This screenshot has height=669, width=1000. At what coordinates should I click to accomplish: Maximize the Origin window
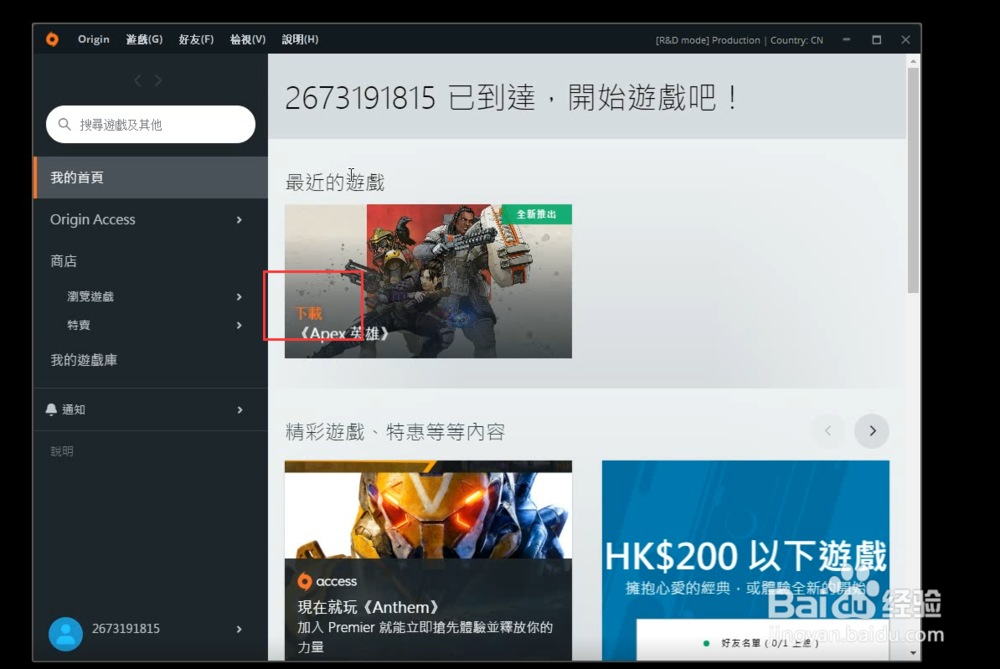[x=877, y=40]
